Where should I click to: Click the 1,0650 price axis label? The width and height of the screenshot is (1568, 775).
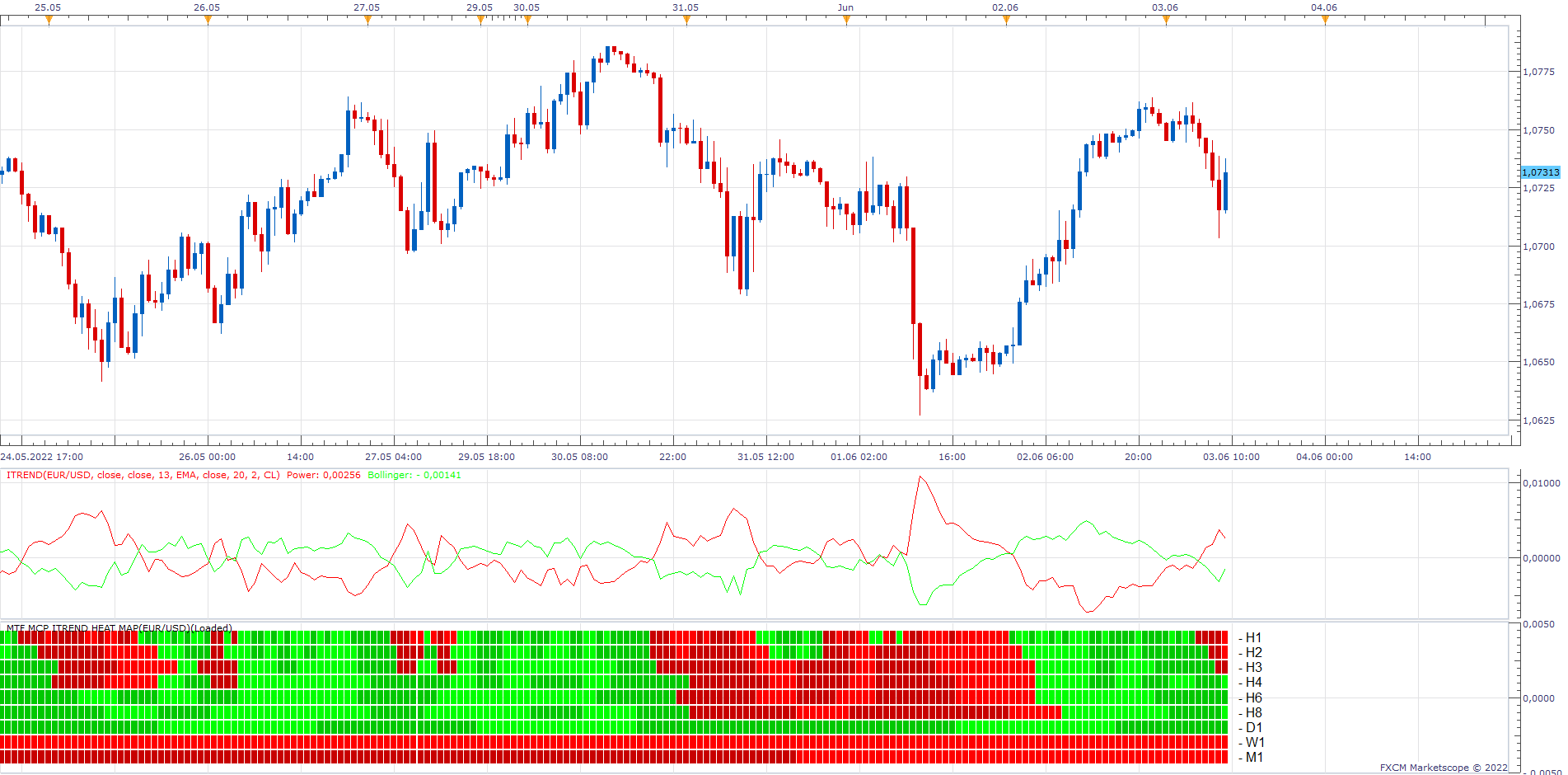coord(1538,362)
